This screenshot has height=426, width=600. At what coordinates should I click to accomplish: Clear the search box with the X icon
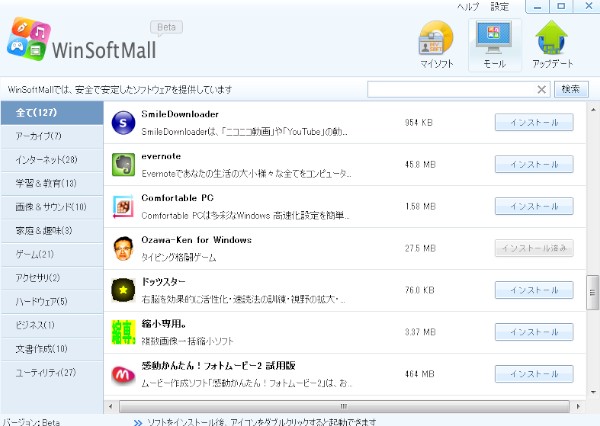click(541, 90)
